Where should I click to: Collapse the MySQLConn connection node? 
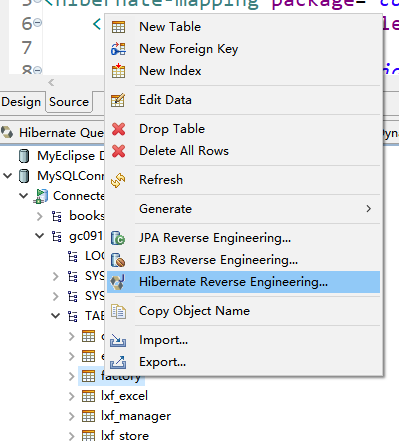[x=8, y=176]
